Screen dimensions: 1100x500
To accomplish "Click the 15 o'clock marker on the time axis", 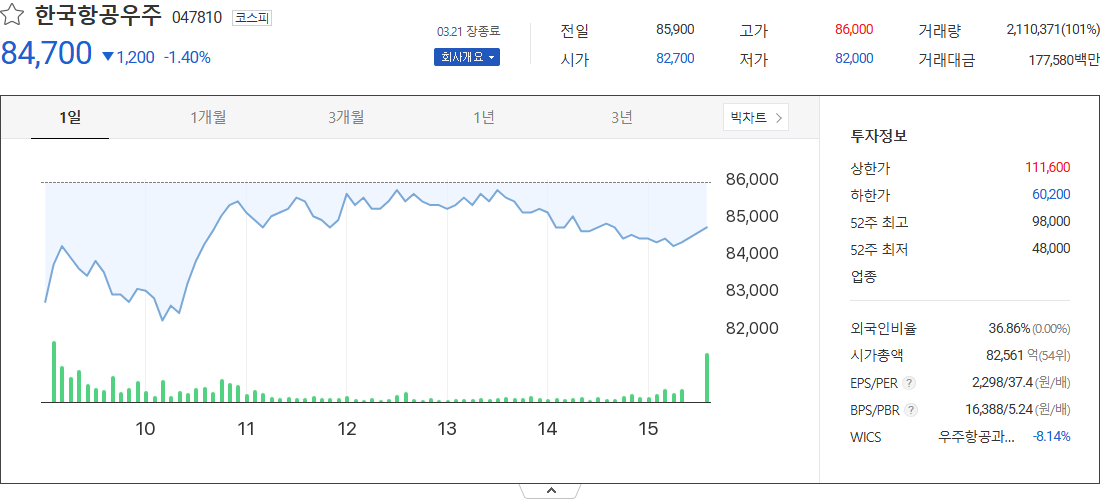I will point(649,428).
